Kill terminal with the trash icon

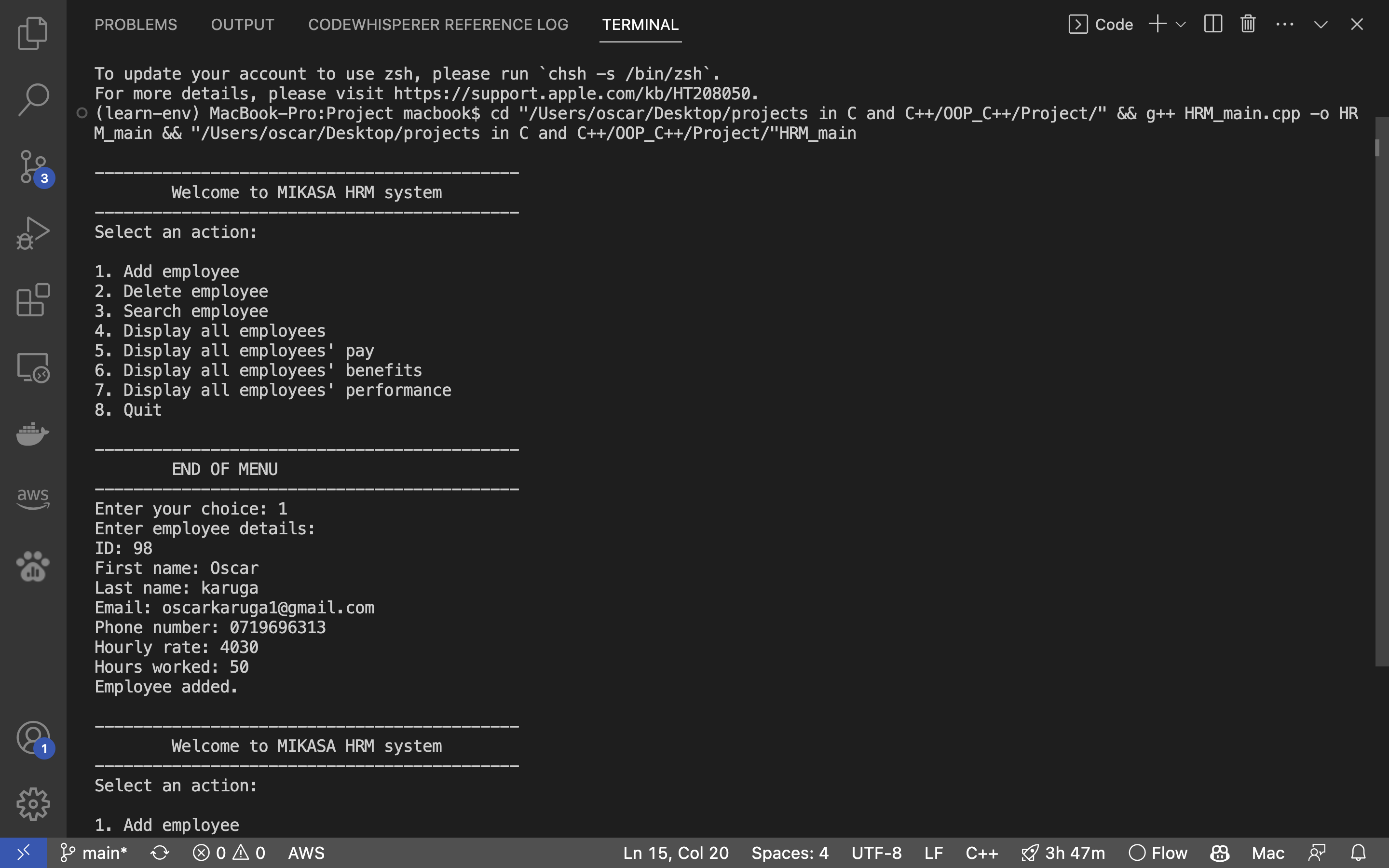(x=1248, y=24)
